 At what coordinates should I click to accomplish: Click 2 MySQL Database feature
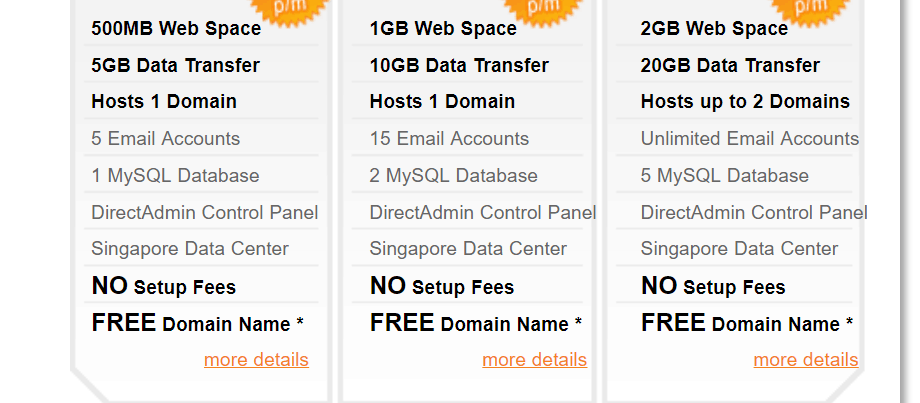click(x=454, y=175)
